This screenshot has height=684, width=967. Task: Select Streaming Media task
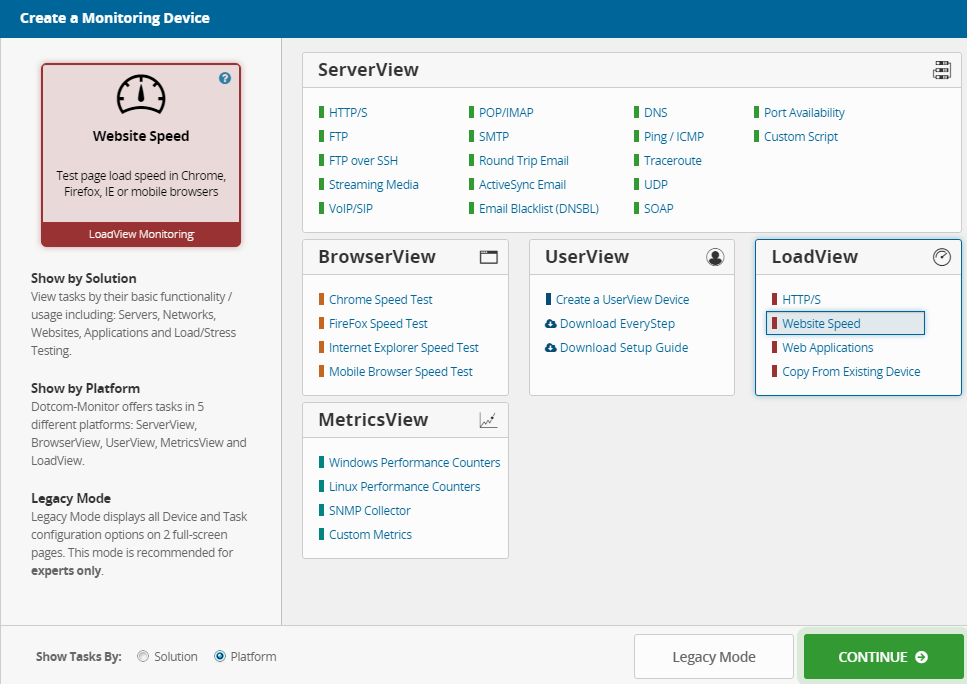374,185
